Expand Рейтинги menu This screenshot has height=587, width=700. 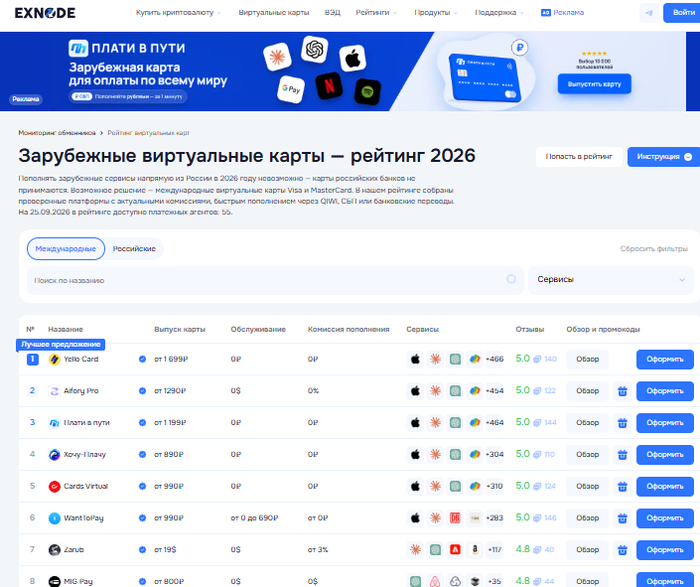coord(376,12)
